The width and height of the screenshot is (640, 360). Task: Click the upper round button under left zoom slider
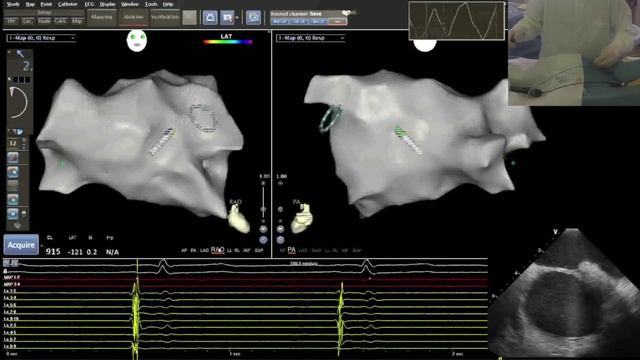pyautogui.click(x=263, y=229)
